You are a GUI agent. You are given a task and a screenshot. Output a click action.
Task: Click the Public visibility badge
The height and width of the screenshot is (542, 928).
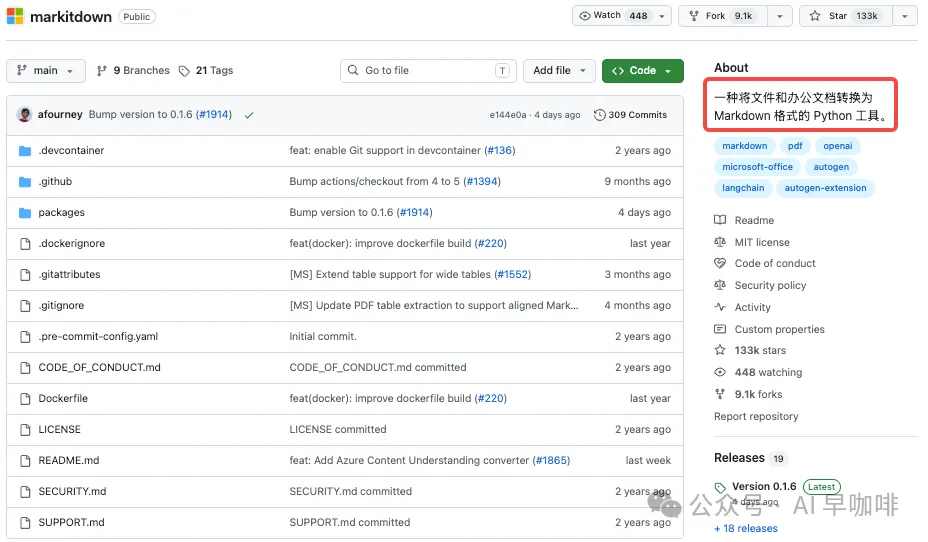coord(137,17)
